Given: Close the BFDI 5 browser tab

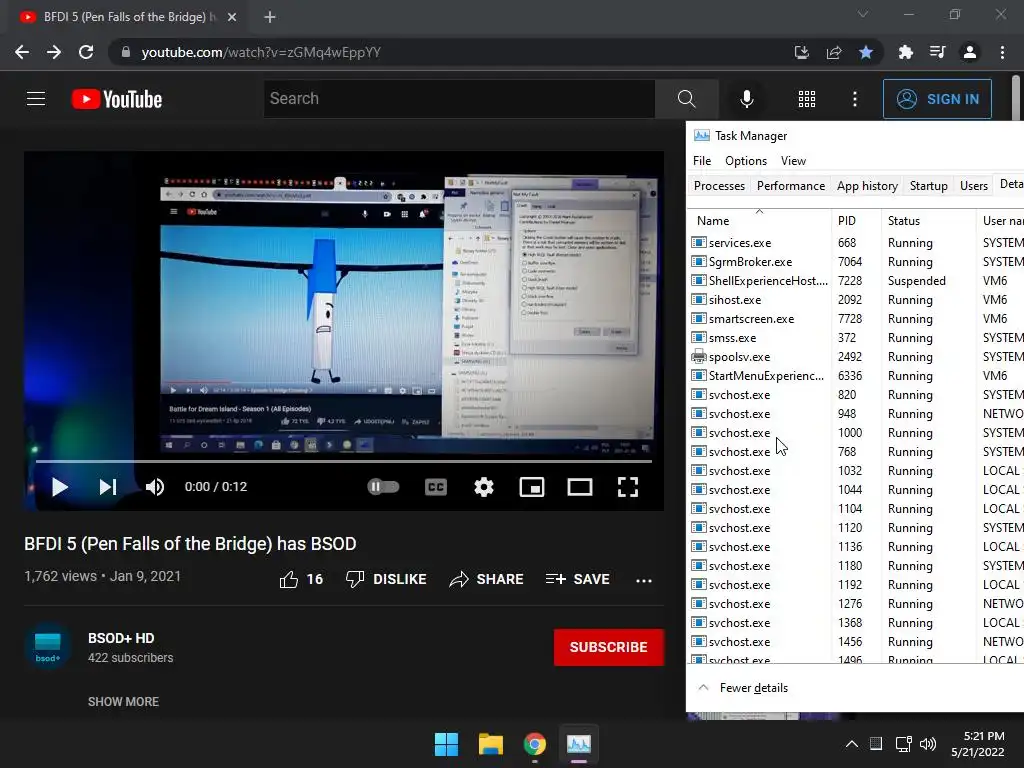Looking at the screenshot, I should [232, 17].
